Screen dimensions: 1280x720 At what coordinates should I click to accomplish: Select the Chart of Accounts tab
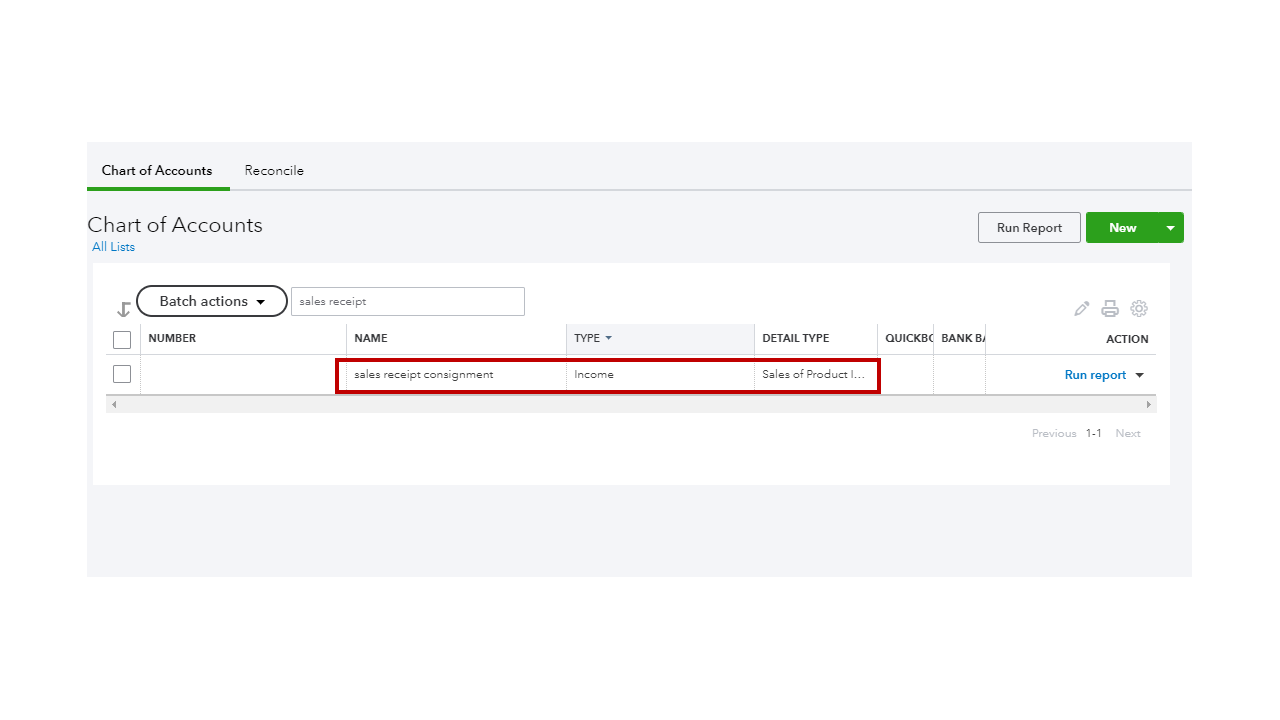(x=157, y=170)
